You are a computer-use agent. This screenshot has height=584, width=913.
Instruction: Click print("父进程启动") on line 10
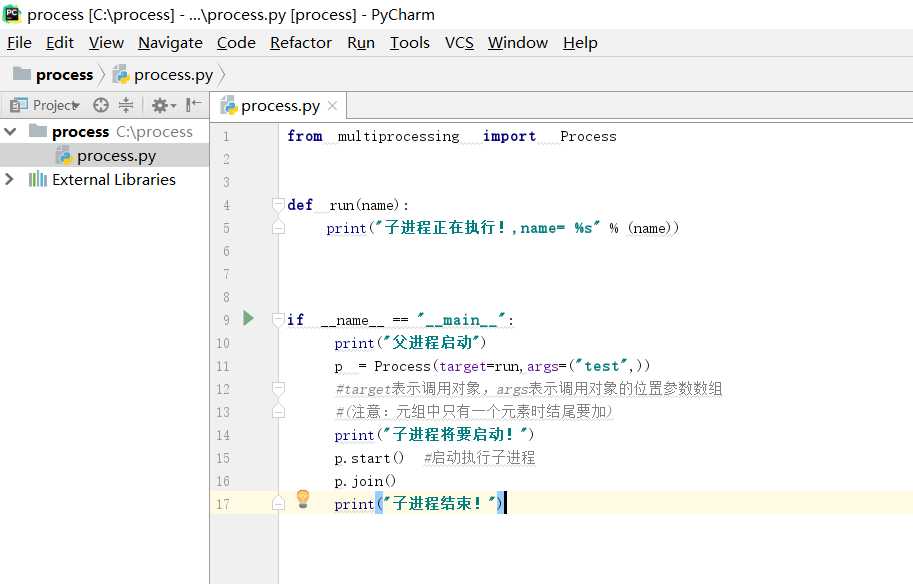click(410, 342)
